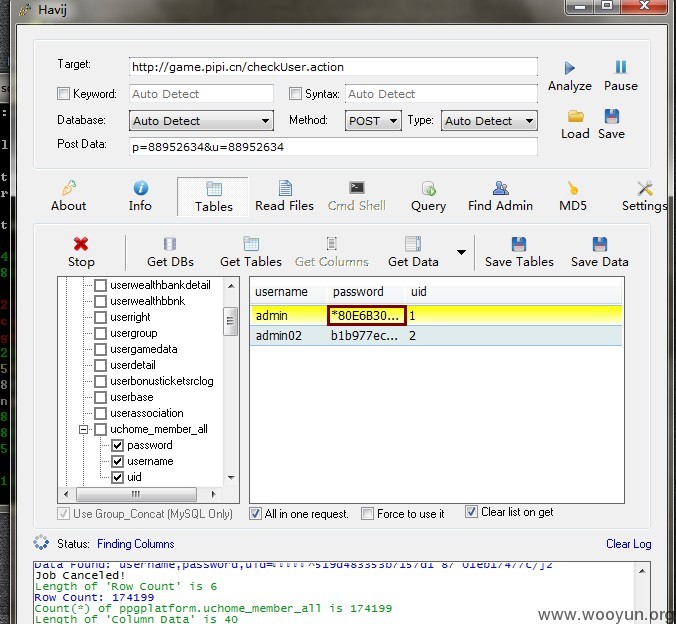
Task: Enable Force to use it
Action: pos(367,514)
